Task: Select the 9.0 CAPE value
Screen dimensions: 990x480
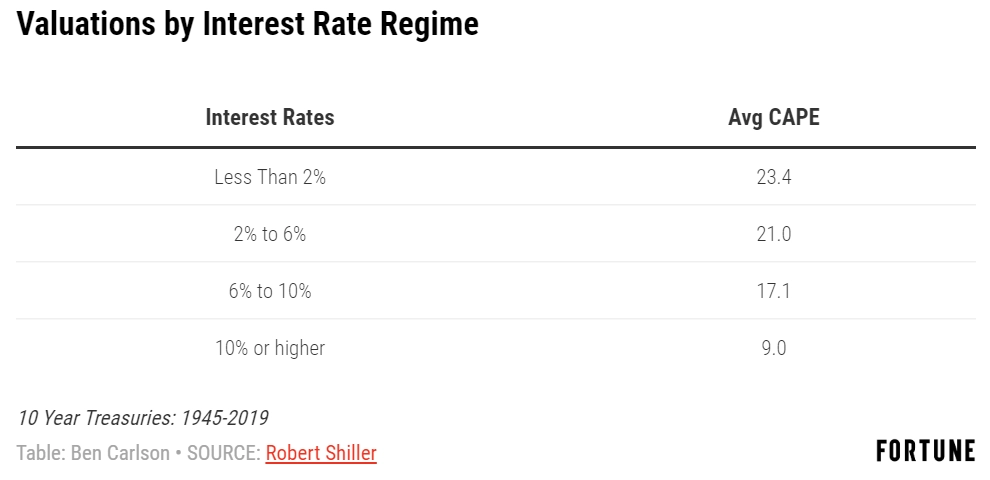Action: click(x=773, y=348)
